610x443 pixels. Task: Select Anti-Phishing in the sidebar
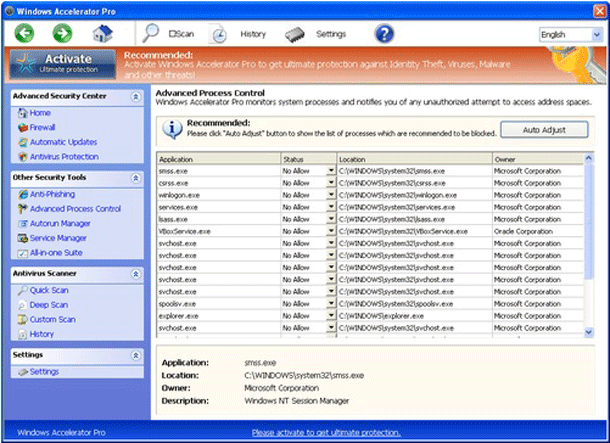51,195
